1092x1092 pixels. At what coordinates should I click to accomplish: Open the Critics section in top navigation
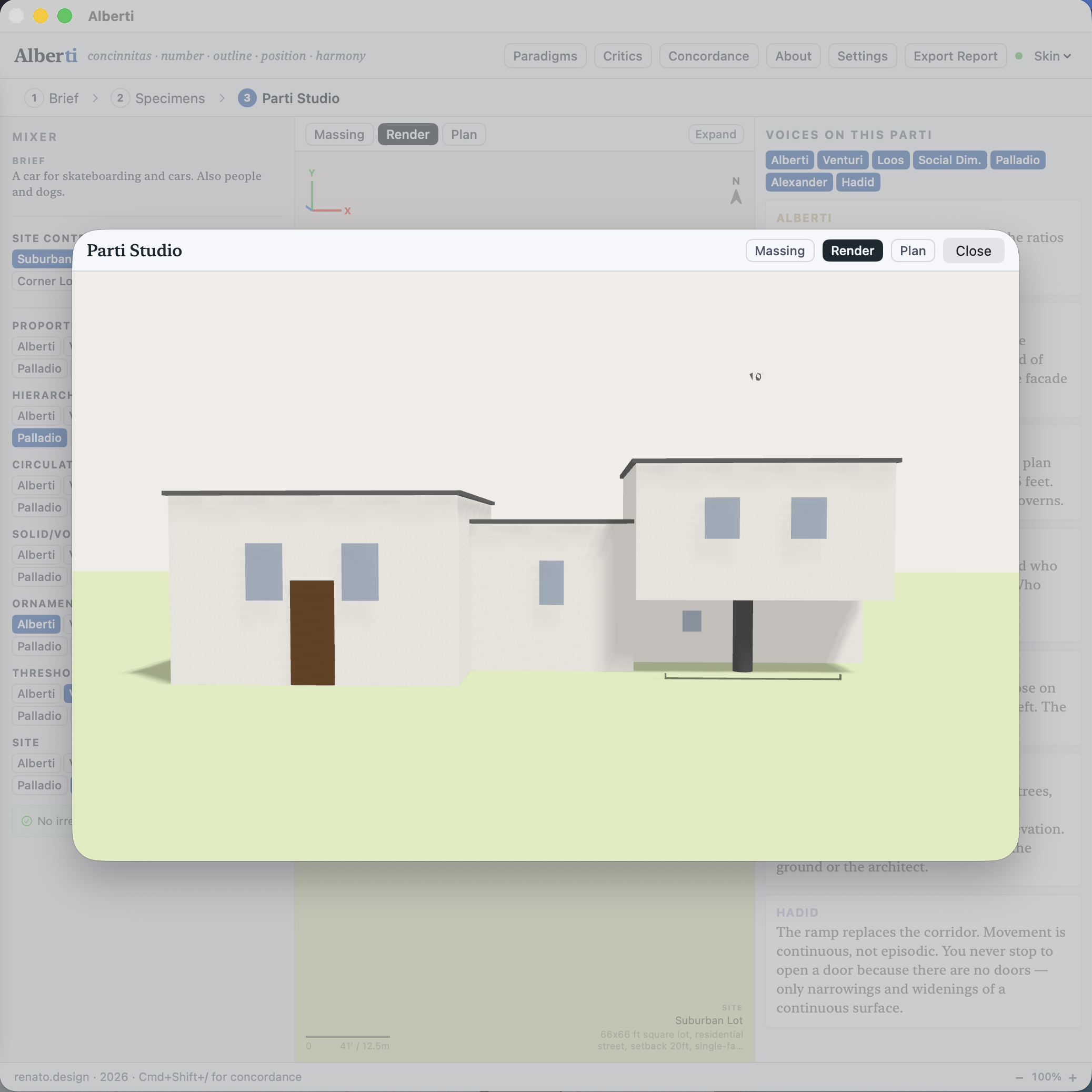pos(622,55)
